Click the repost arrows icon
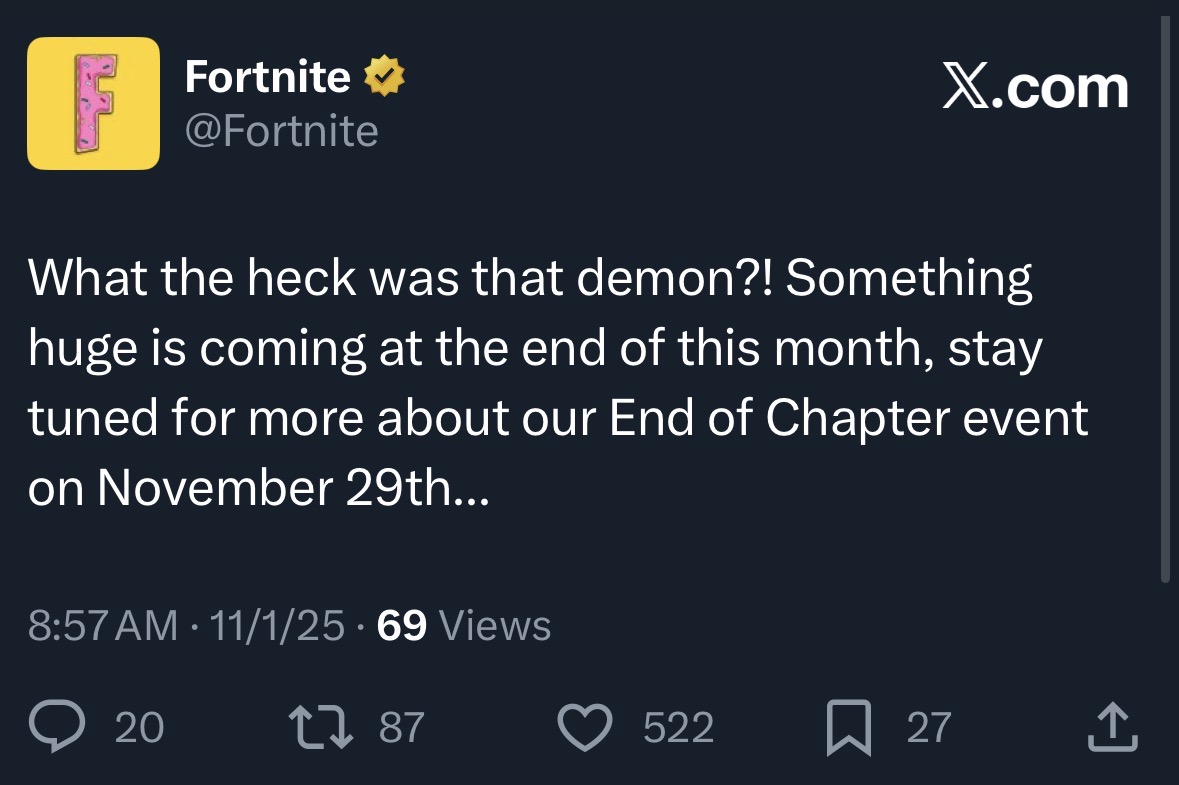This screenshot has width=1179, height=785. [321, 726]
